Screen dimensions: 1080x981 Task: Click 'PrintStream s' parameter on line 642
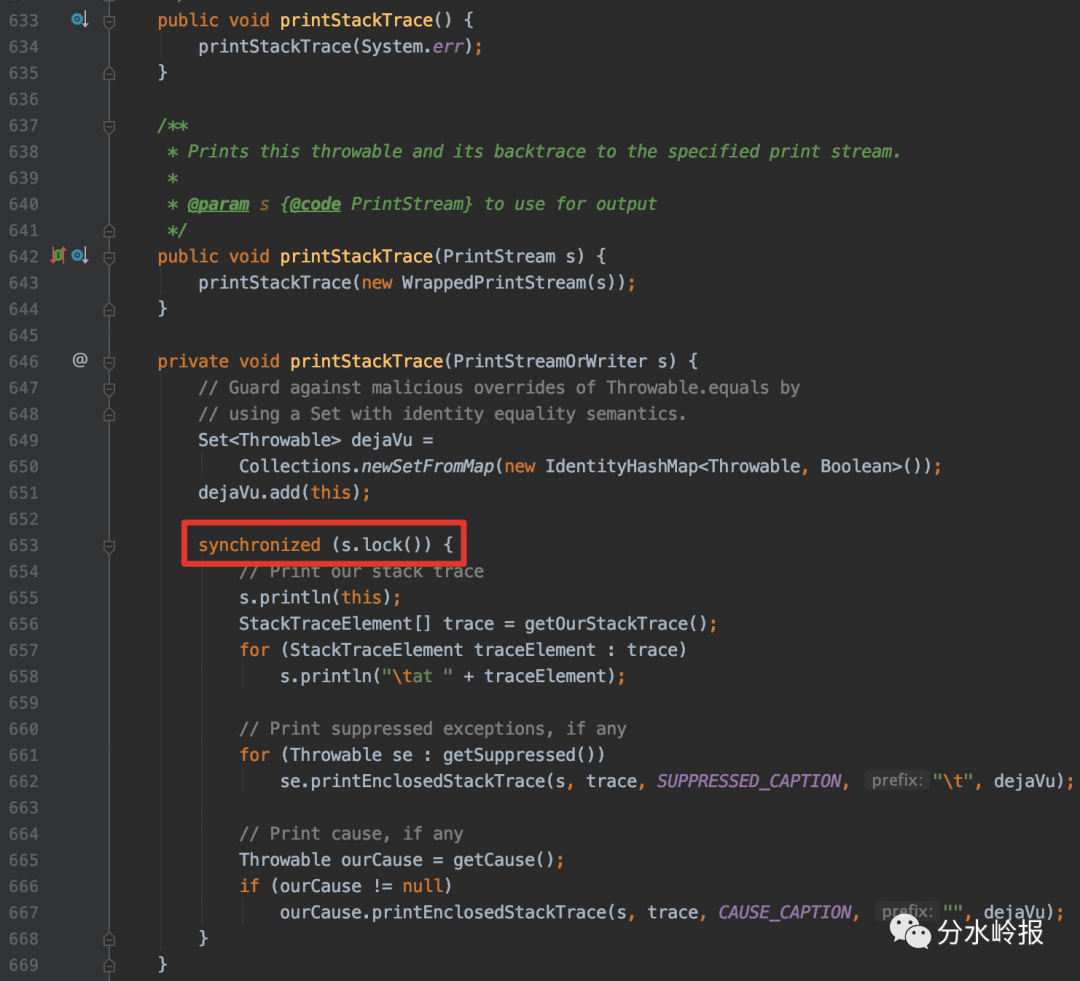[x=509, y=256]
